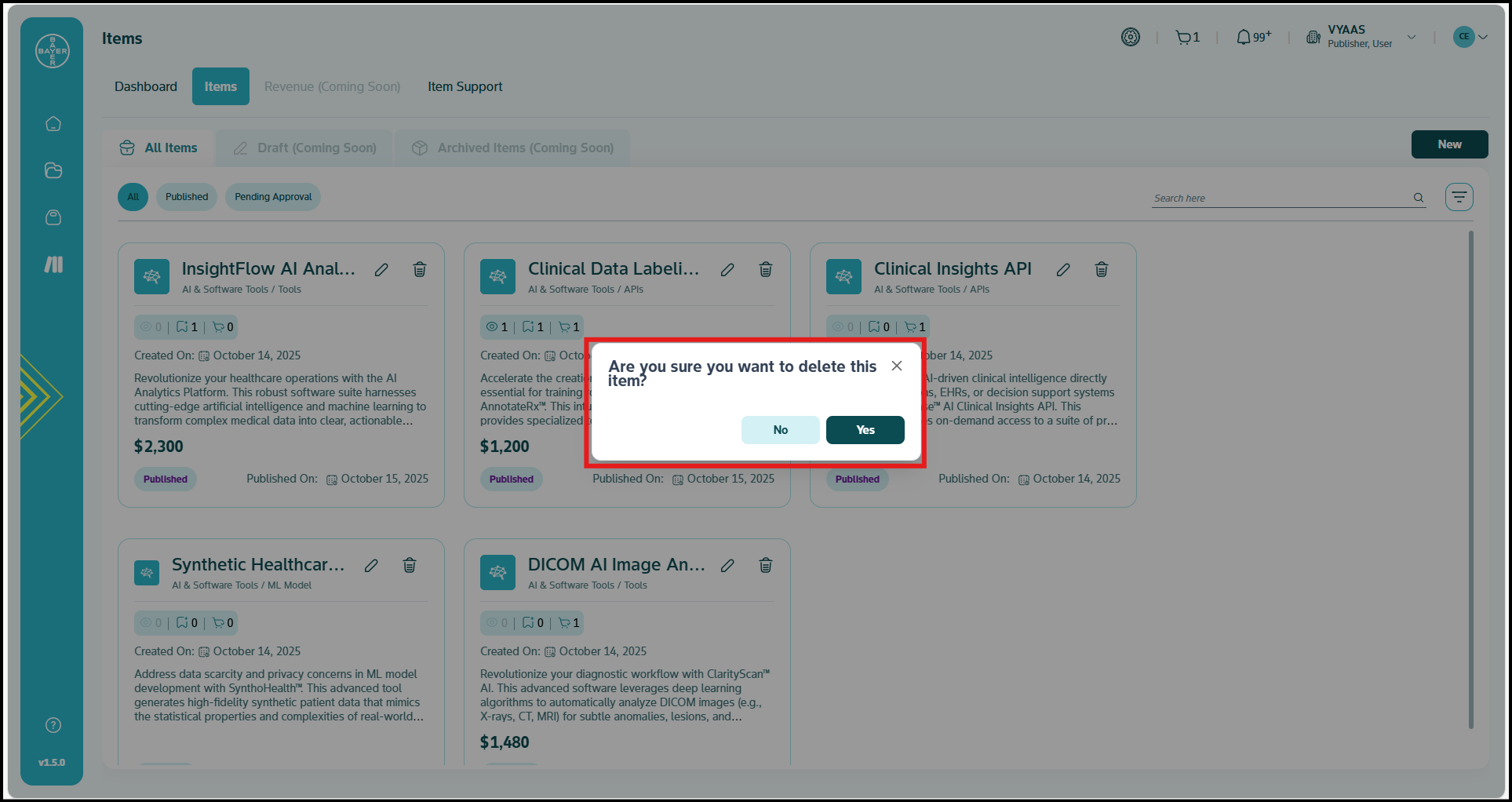Click No to cancel item deletion
This screenshot has width=1512, height=802.
click(780, 430)
